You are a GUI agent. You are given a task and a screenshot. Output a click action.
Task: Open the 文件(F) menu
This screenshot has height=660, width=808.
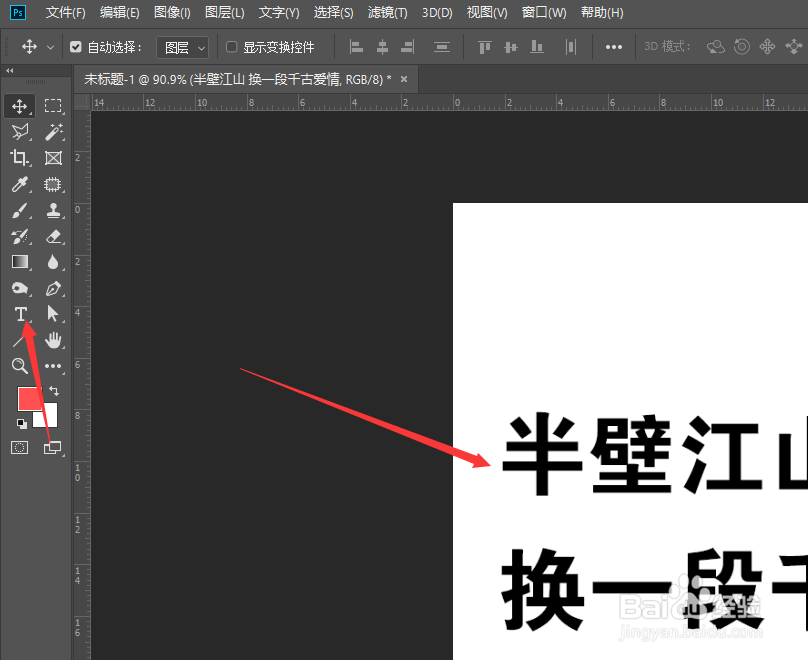[x=65, y=12]
